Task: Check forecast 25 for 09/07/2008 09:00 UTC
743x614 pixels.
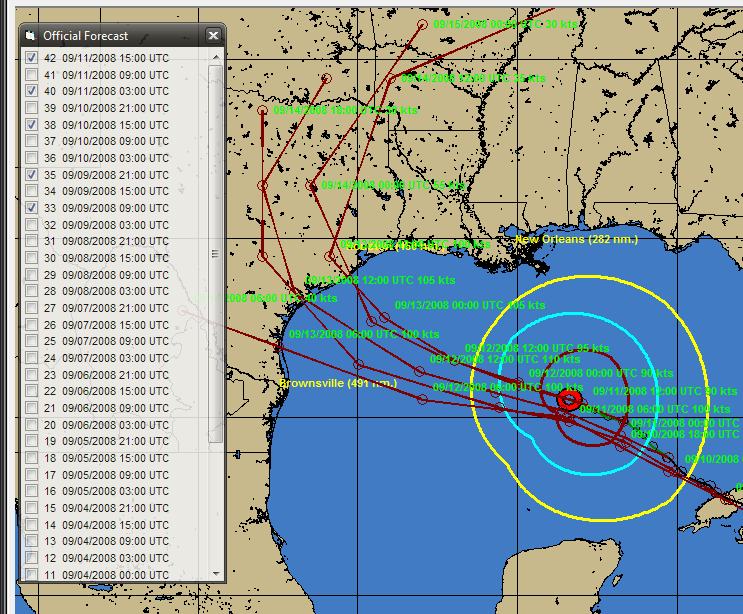Action: 32,341
